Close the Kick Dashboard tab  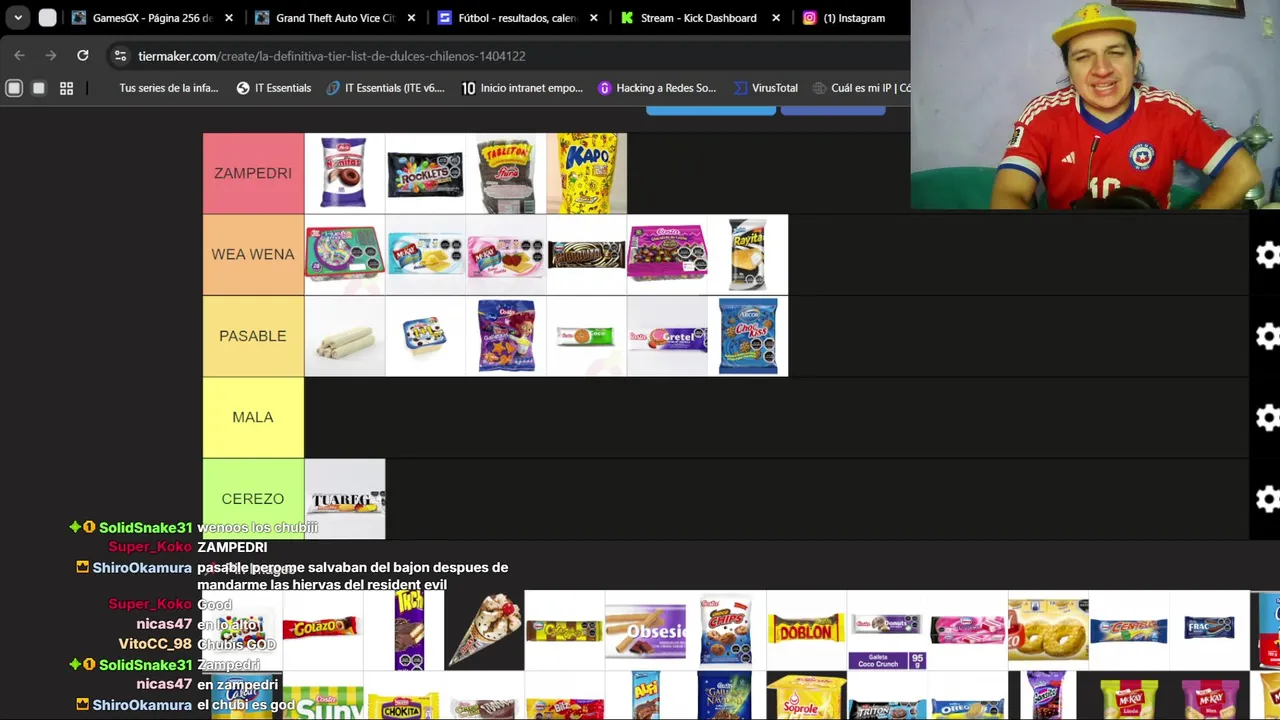pyautogui.click(x=776, y=18)
